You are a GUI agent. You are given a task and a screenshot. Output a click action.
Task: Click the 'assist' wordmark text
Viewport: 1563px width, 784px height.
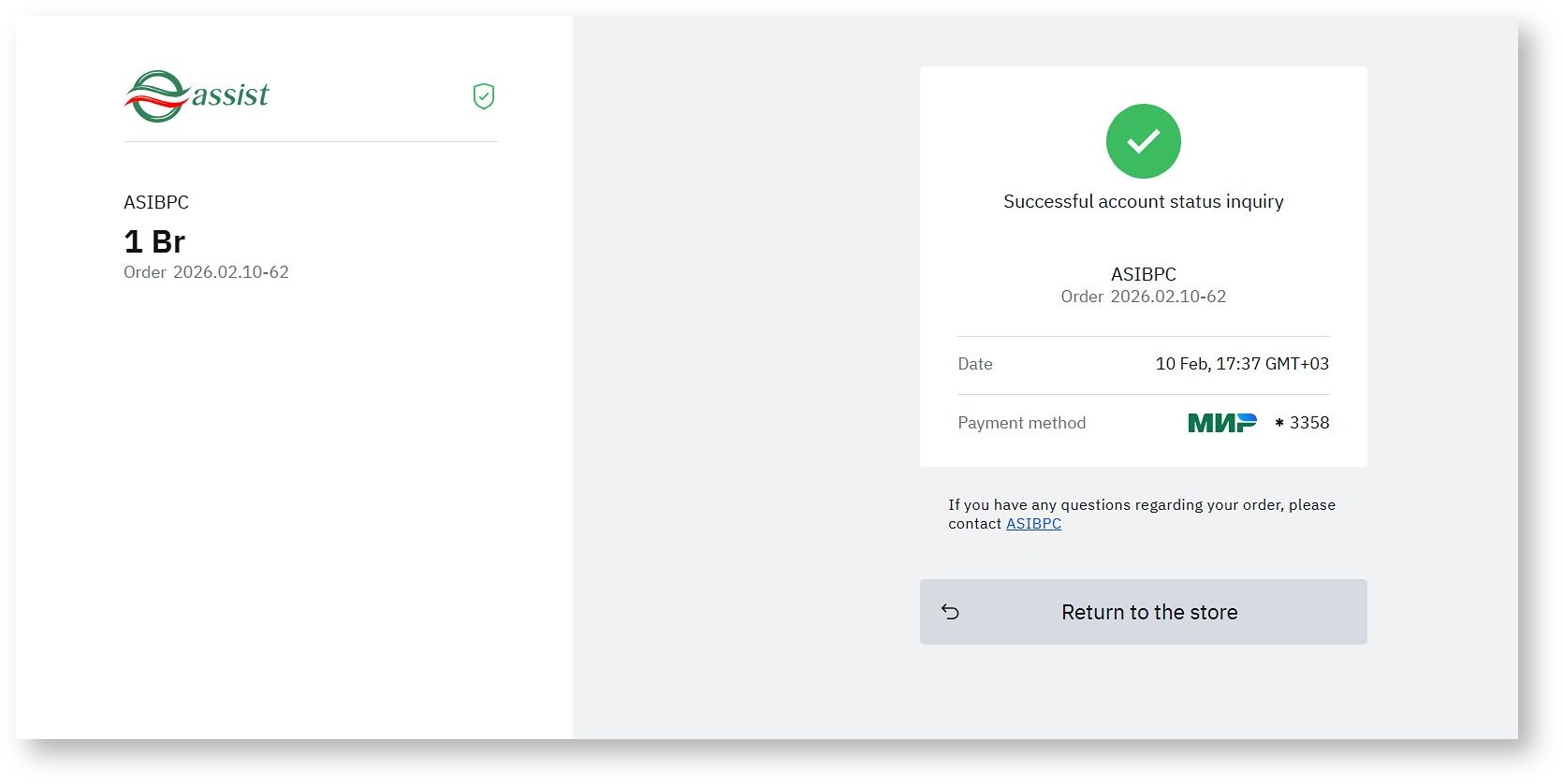(230, 94)
